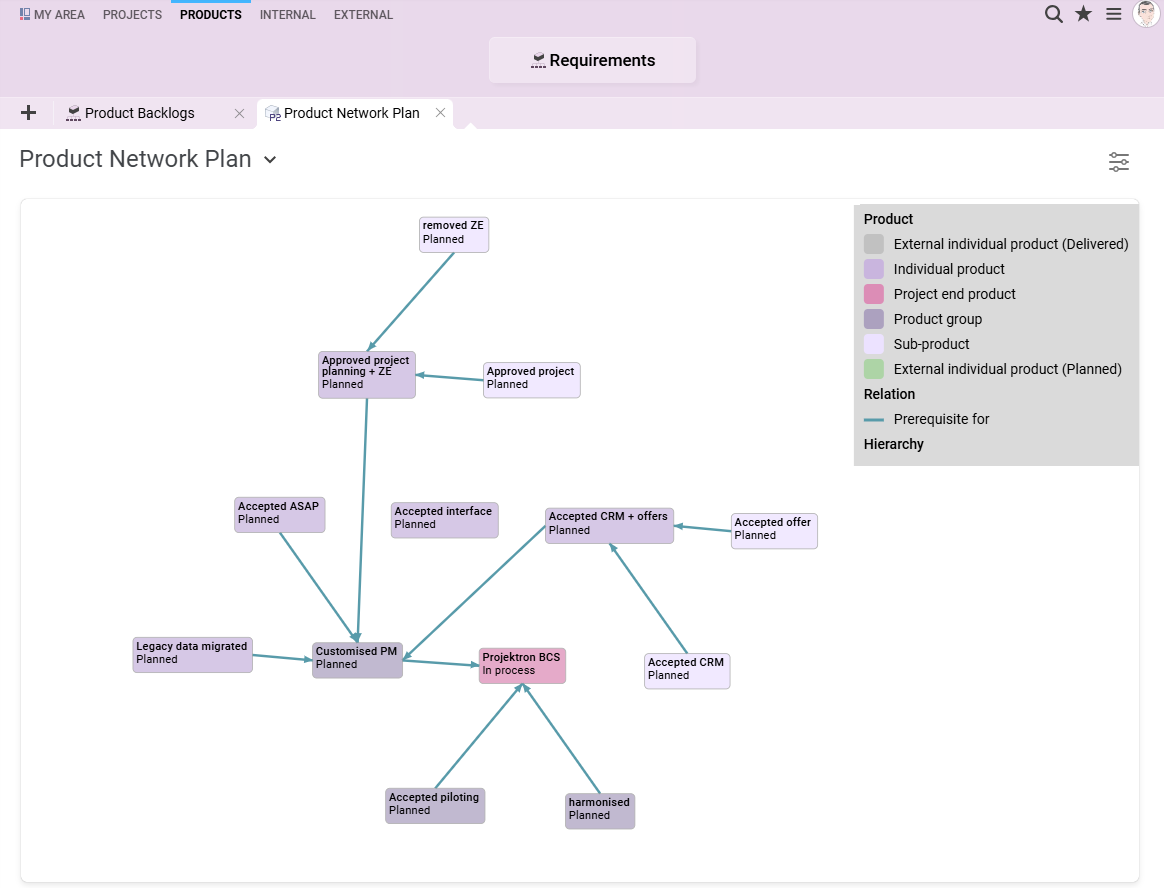Click the 'Prerequisite for' legend label
This screenshot has width=1164, height=888.
pyautogui.click(x=941, y=419)
